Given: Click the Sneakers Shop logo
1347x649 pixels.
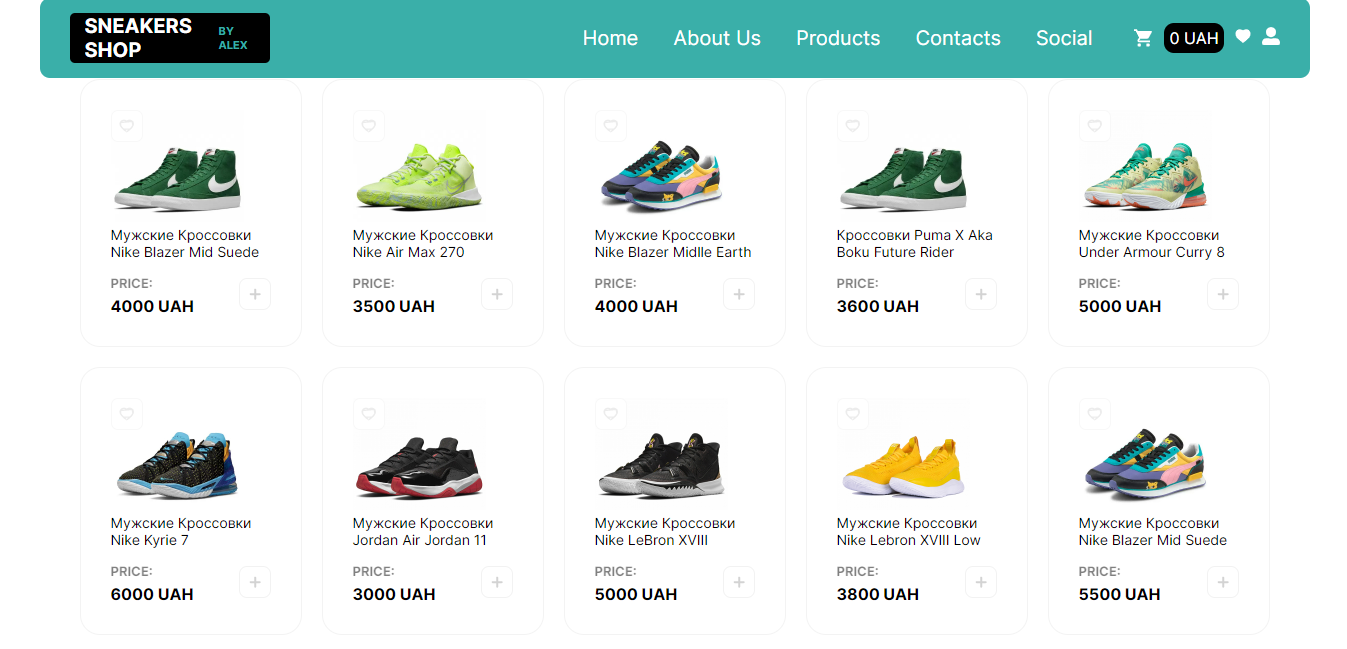Looking at the screenshot, I should [x=170, y=38].
